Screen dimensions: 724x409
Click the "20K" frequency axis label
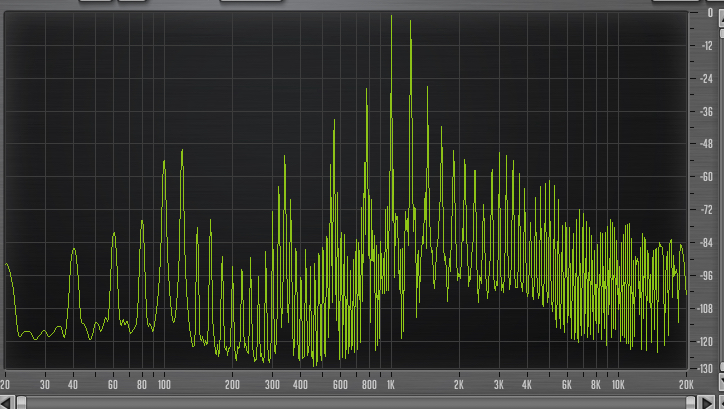click(686, 385)
